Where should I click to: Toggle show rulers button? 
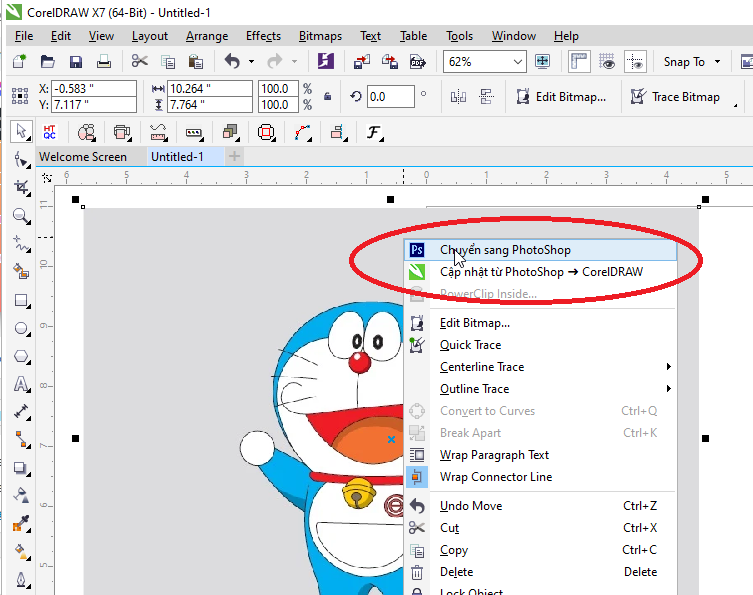pyautogui.click(x=579, y=61)
